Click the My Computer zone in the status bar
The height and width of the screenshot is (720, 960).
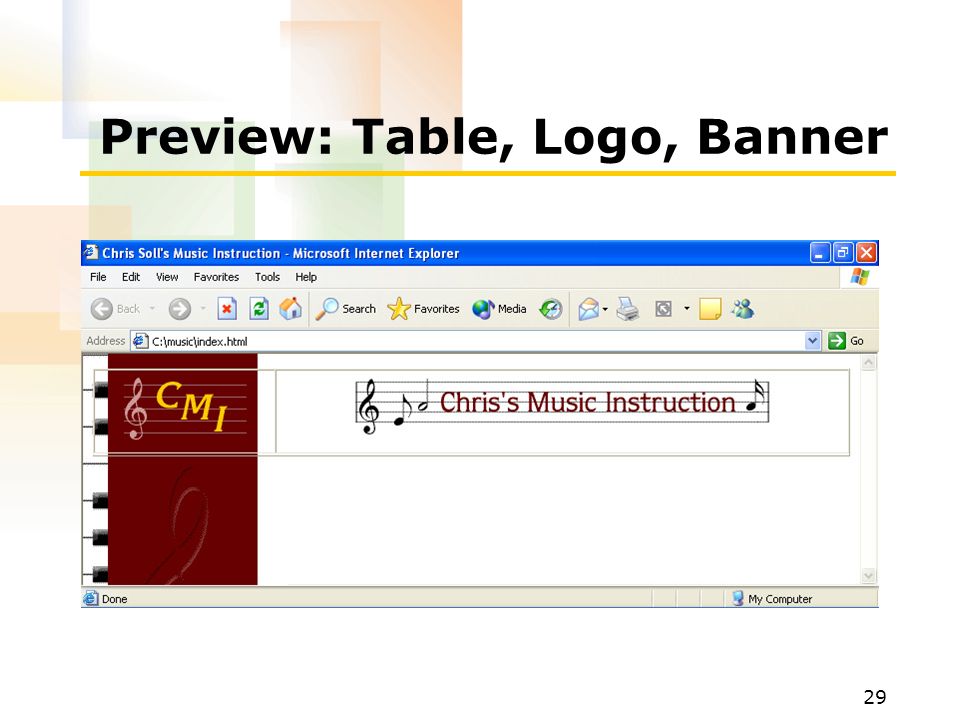772,599
